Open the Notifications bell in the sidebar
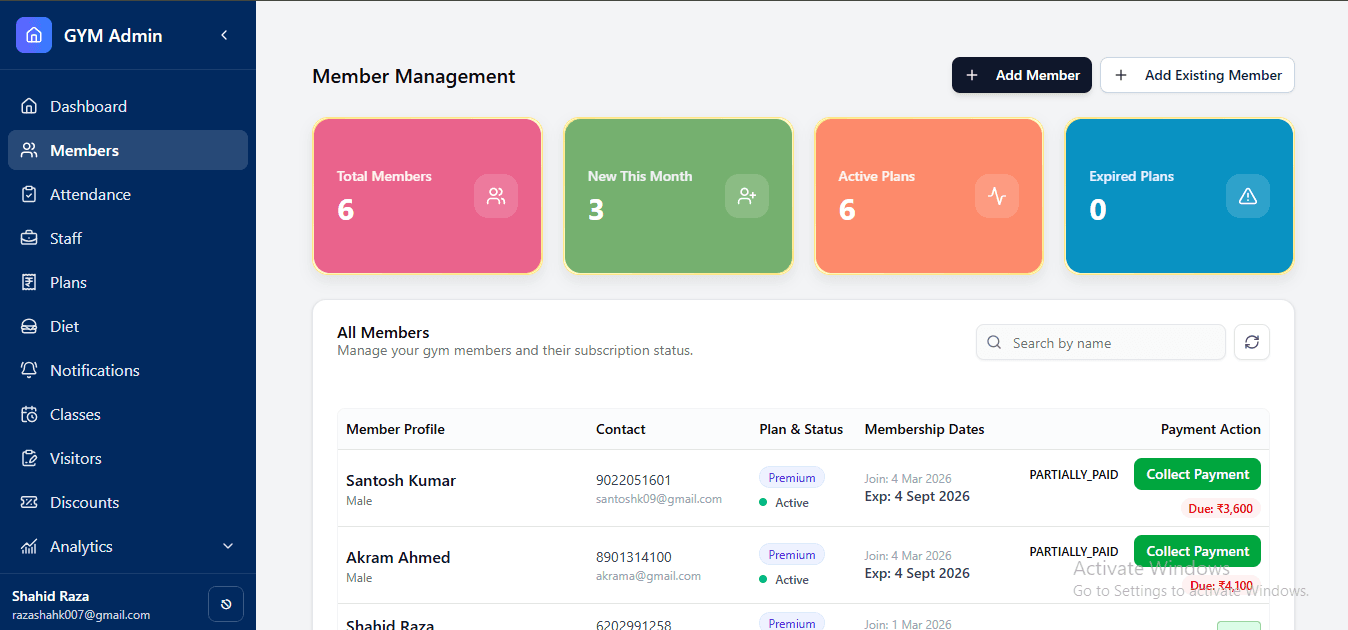Viewport: 1348px width, 630px height. [x=31, y=370]
